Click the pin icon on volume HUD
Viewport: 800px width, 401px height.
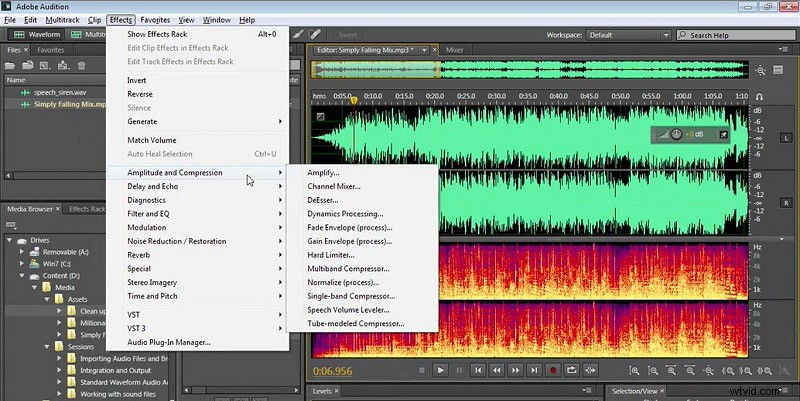click(723, 135)
